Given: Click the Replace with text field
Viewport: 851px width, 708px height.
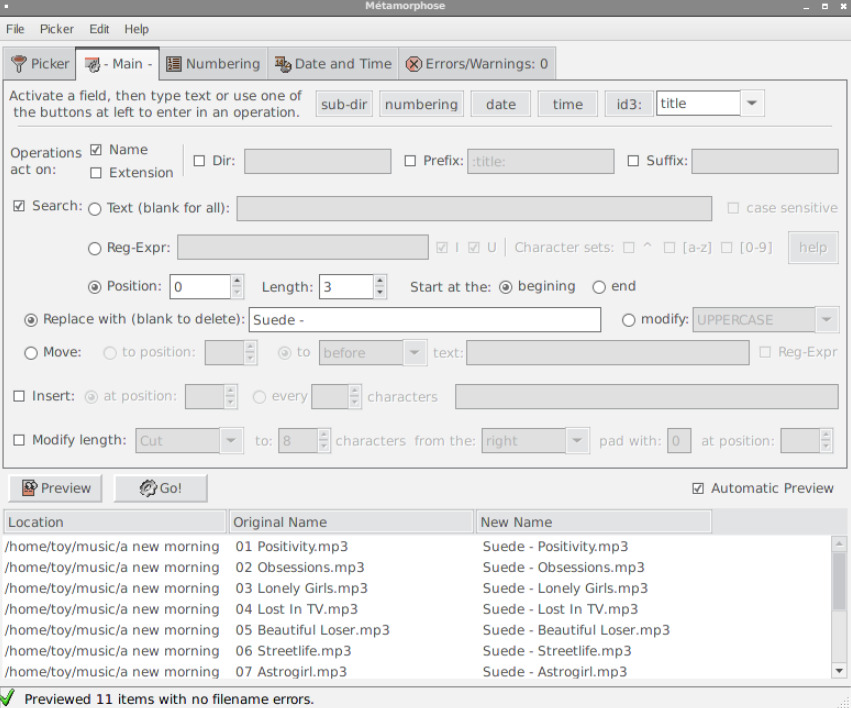Looking at the screenshot, I should click(425, 320).
